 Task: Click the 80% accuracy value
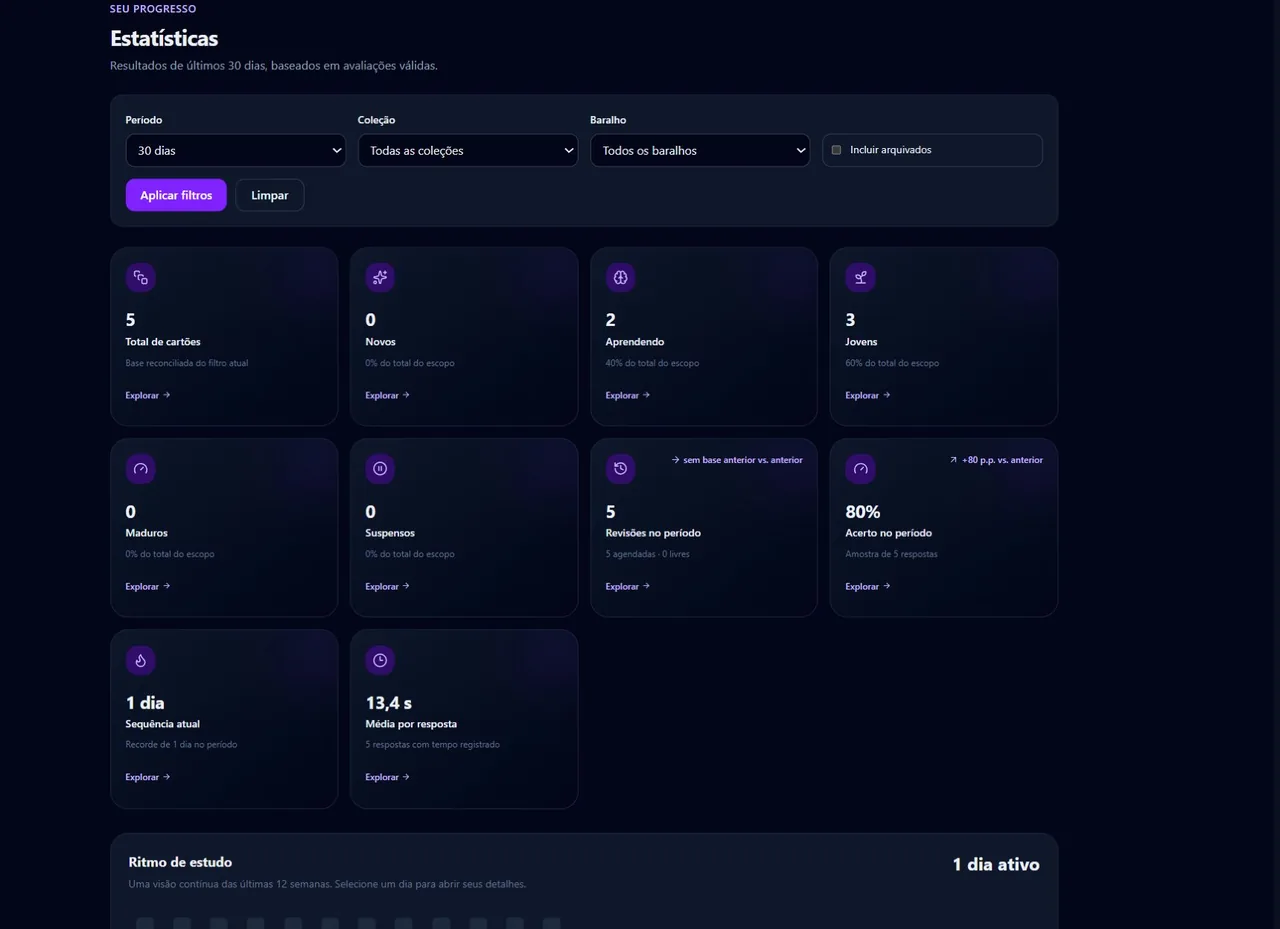pos(863,512)
